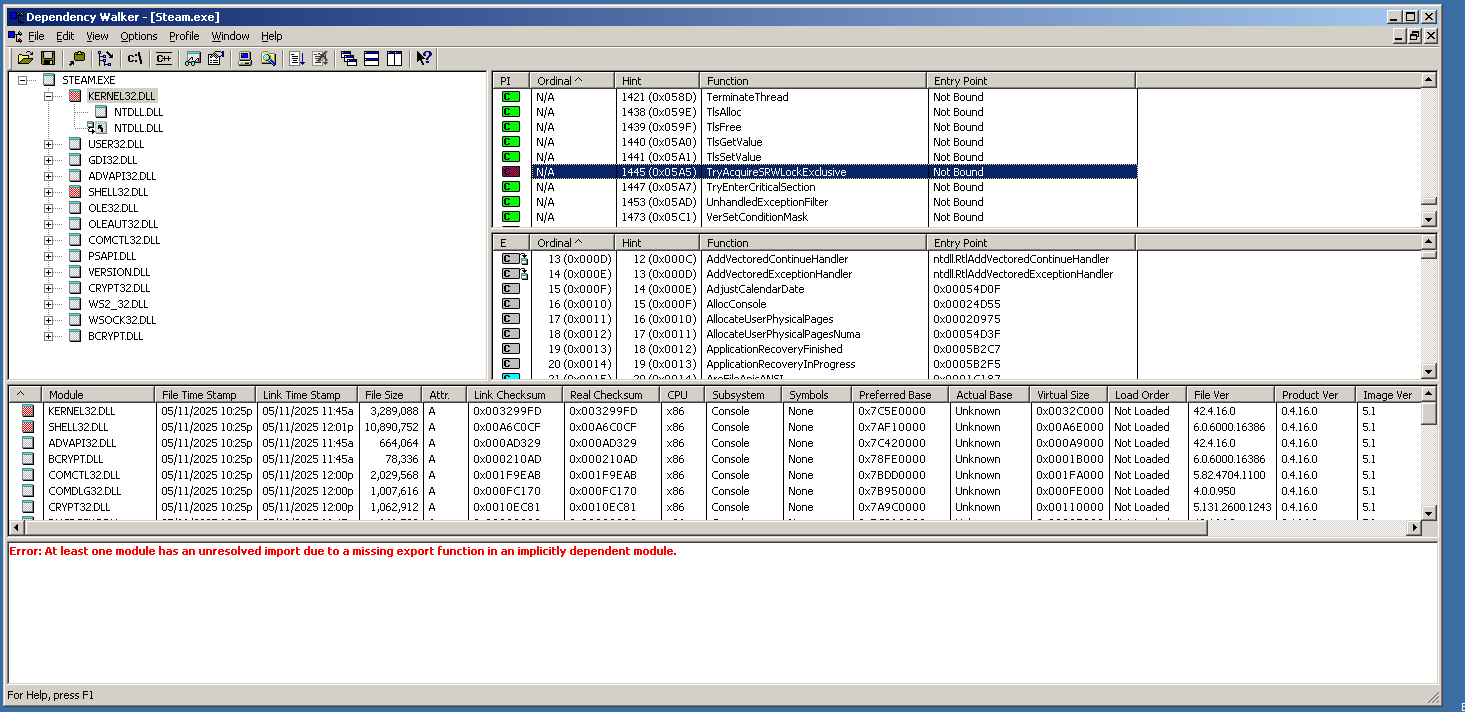Open the Edit menu
This screenshot has height=712, width=1465.
[65, 36]
